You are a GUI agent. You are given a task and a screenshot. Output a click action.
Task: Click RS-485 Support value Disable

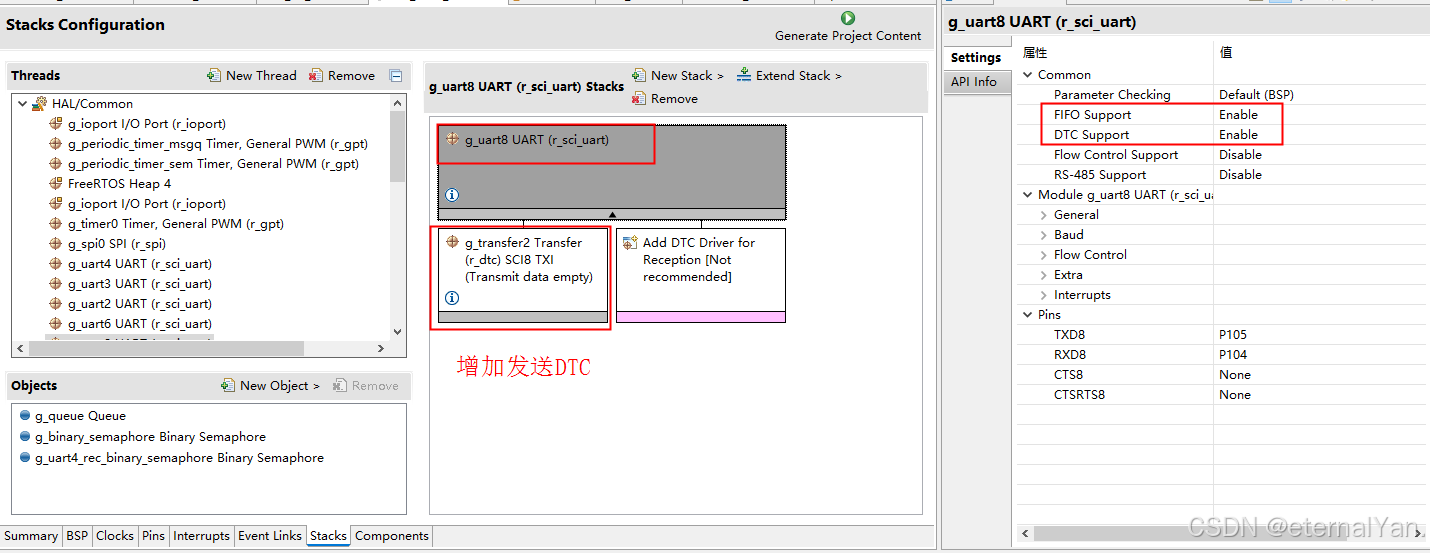[1240, 174]
